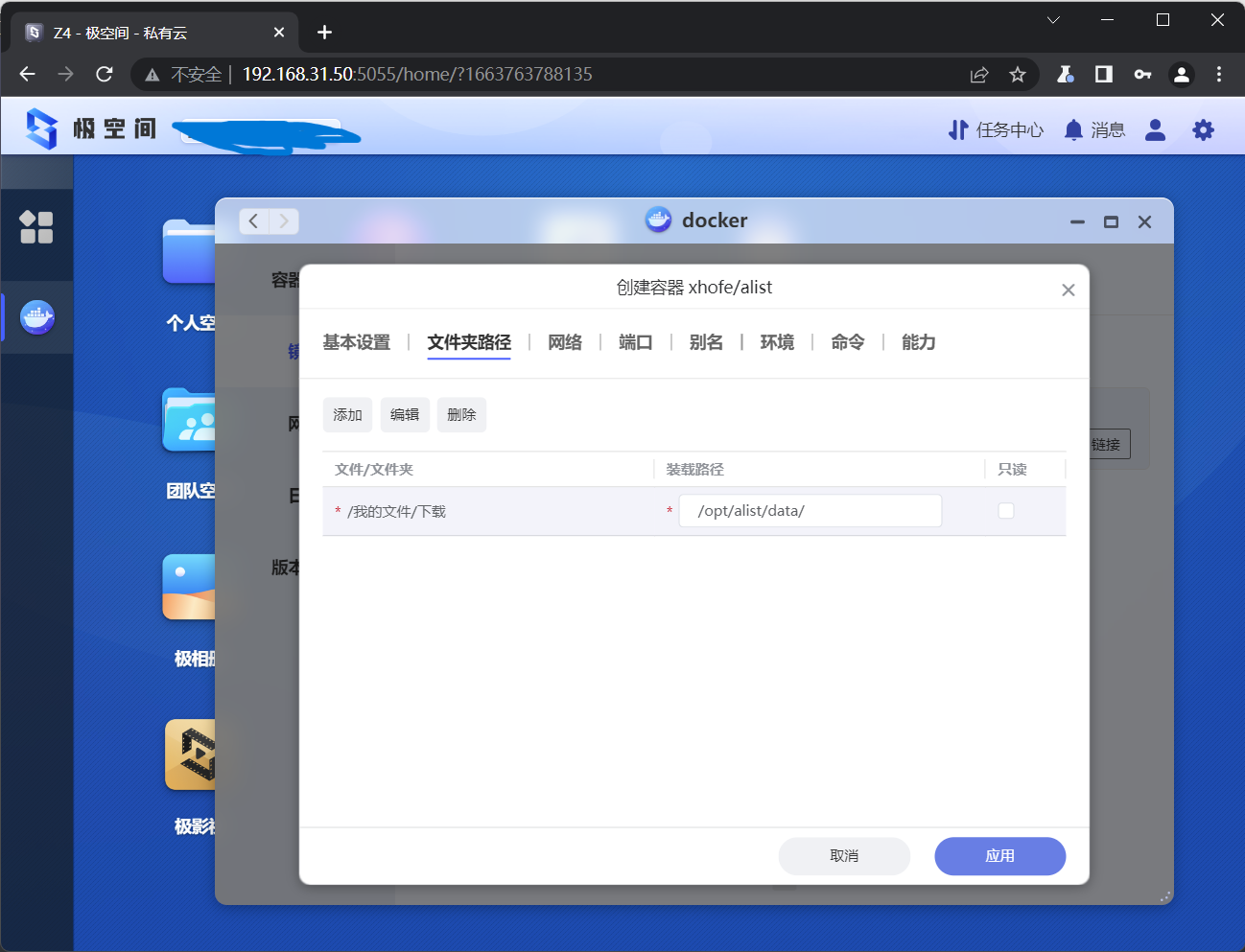The height and width of the screenshot is (952, 1245).
Task: Click the browser address bar URL
Action: click(417, 74)
